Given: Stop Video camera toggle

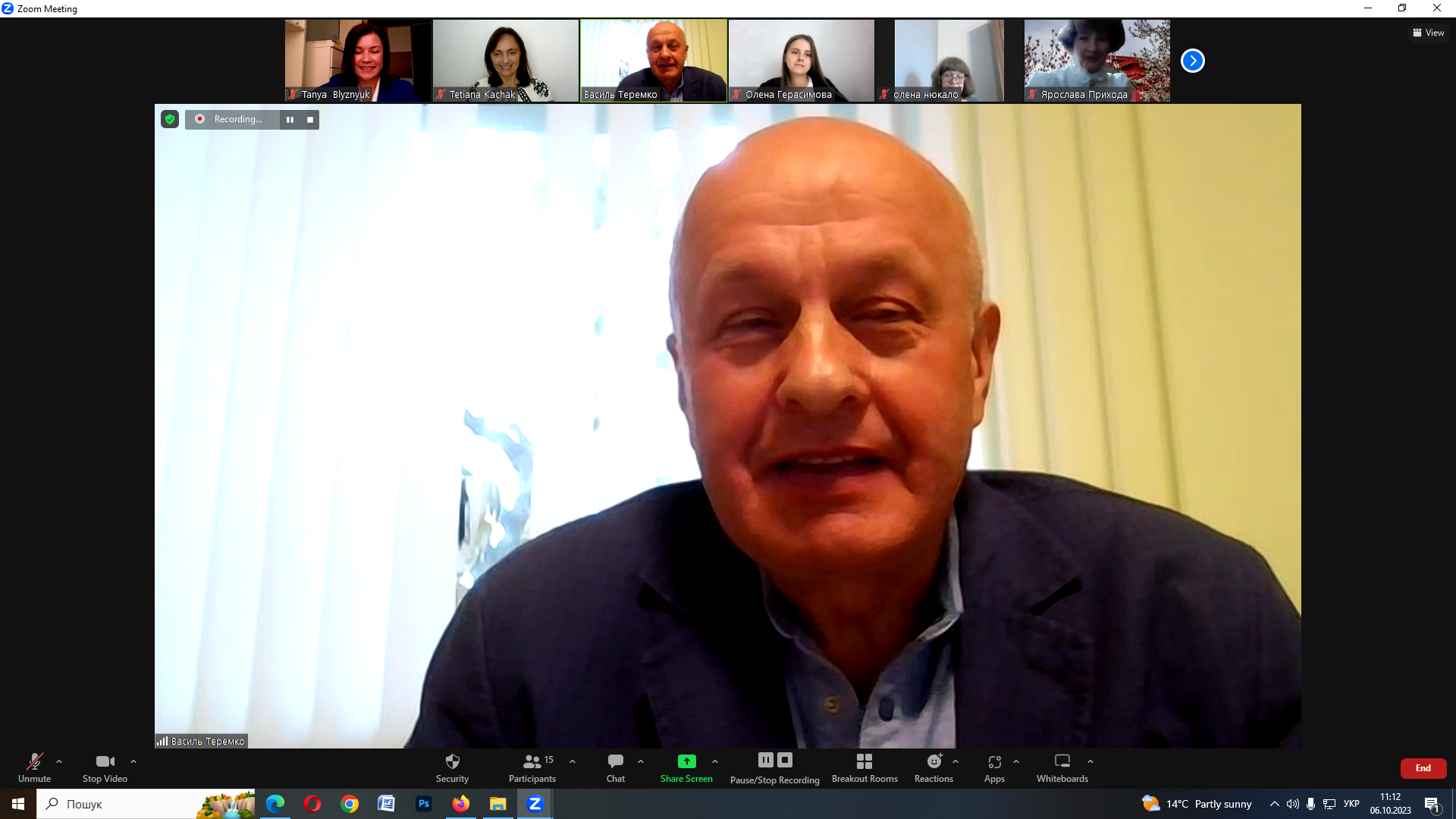Looking at the screenshot, I should (105, 767).
